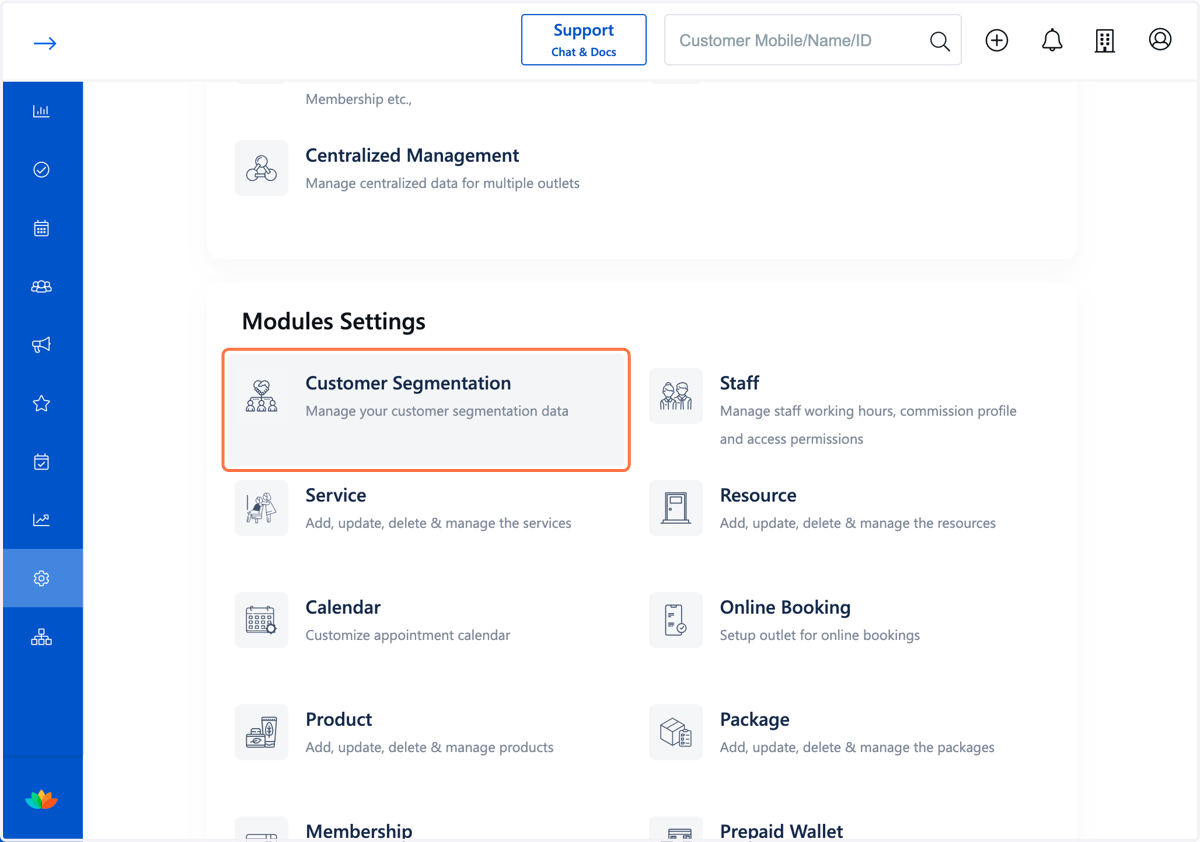Open the Service settings

coord(336,495)
